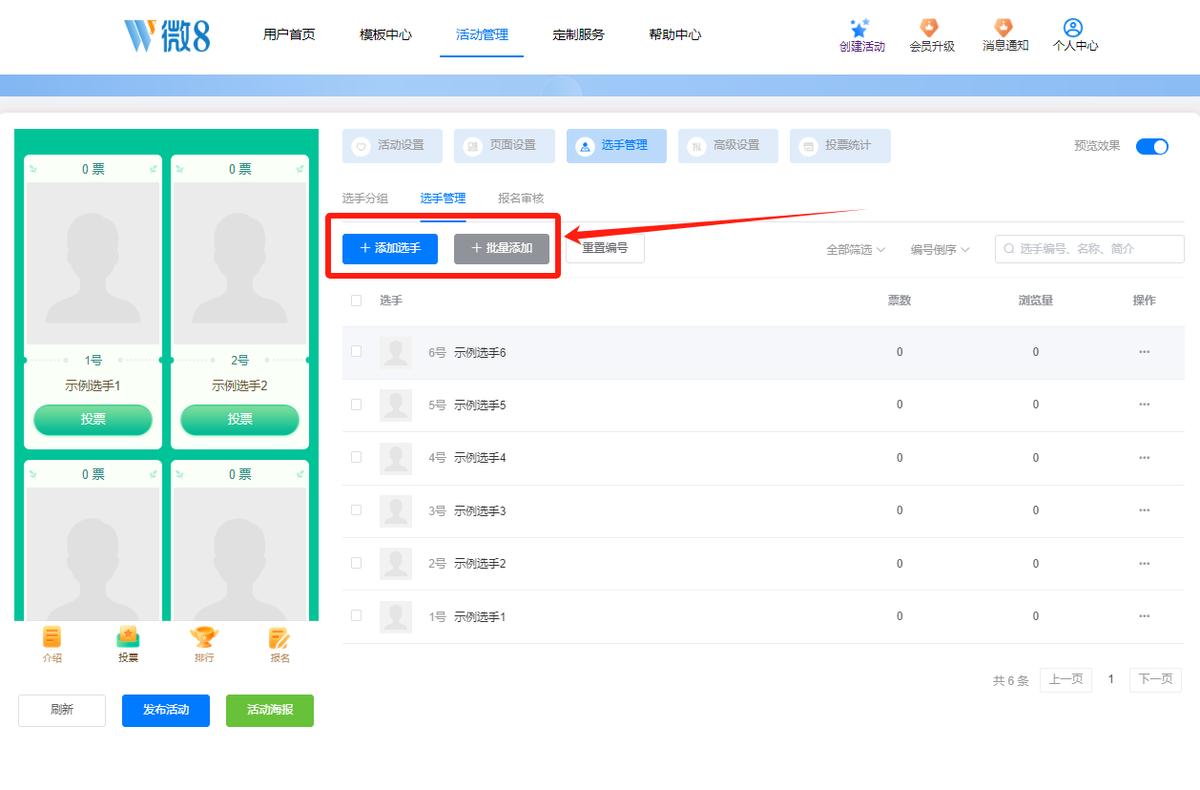Tap the 介绍 icon in preview

(x=52, y=637)
